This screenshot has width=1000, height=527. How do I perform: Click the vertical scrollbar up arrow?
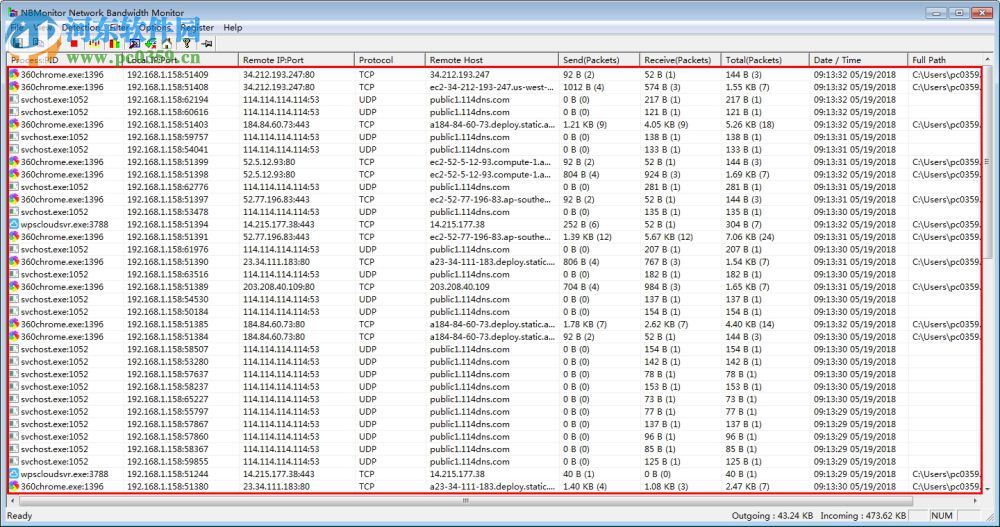[x=988, y=59]
